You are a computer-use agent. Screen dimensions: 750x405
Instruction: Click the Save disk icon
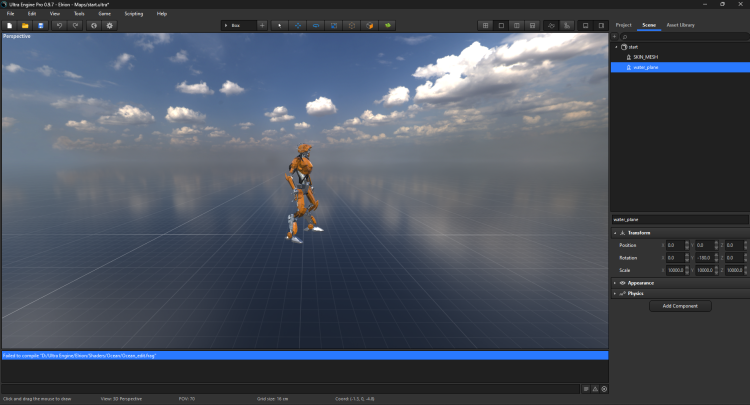point(41,25)
